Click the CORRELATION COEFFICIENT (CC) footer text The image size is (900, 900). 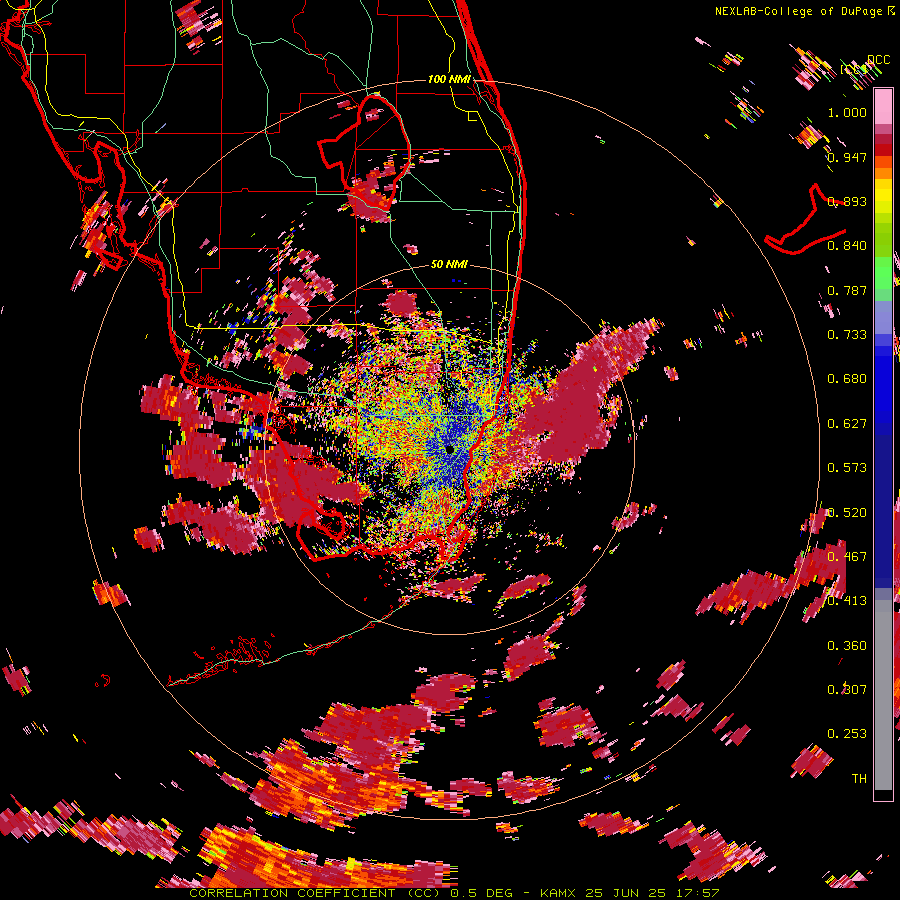(x=315, y=893)
